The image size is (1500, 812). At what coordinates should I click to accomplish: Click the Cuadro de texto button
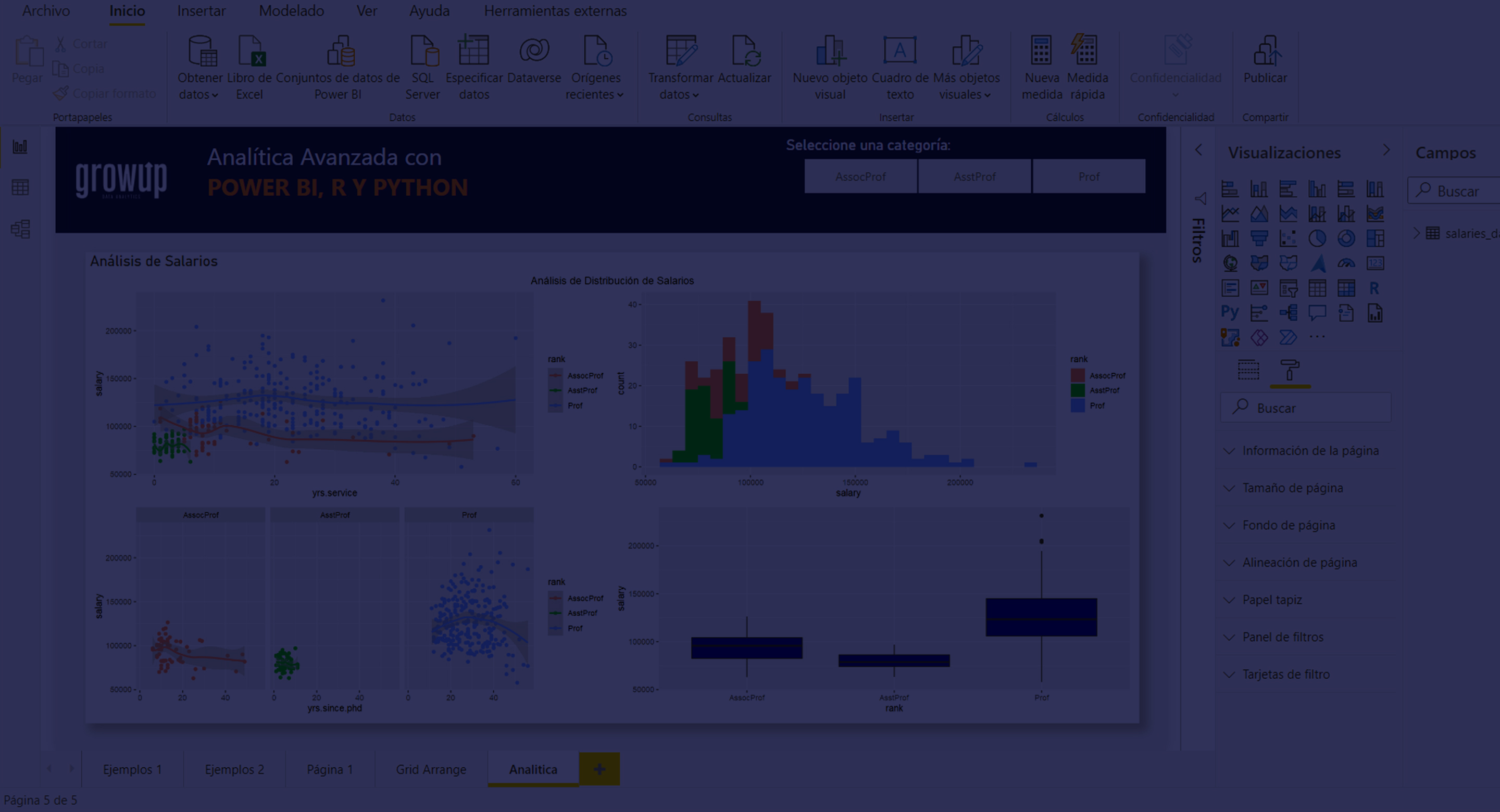click(899, 68)
